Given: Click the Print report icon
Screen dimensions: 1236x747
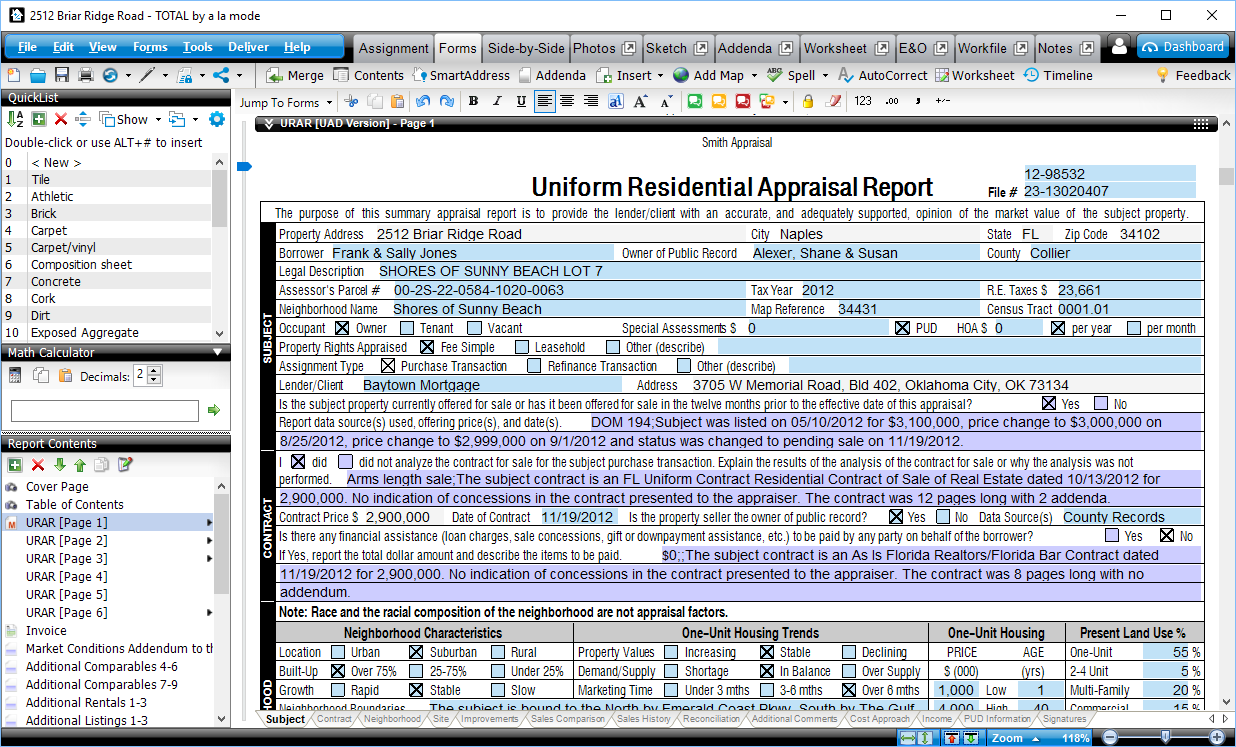Looking at the screenshot, I should point(86,75).
